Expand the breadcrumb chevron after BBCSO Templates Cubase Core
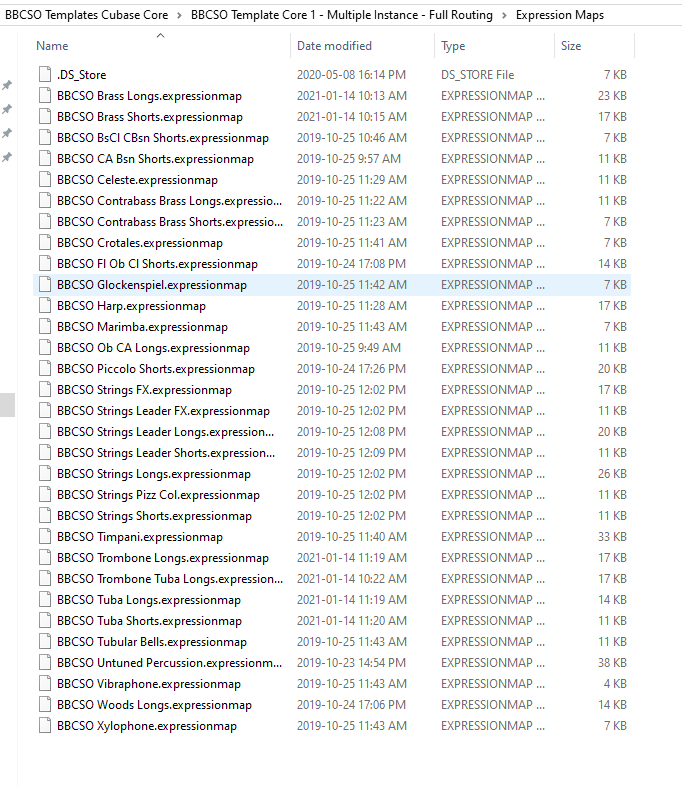 tap(179, 16)
